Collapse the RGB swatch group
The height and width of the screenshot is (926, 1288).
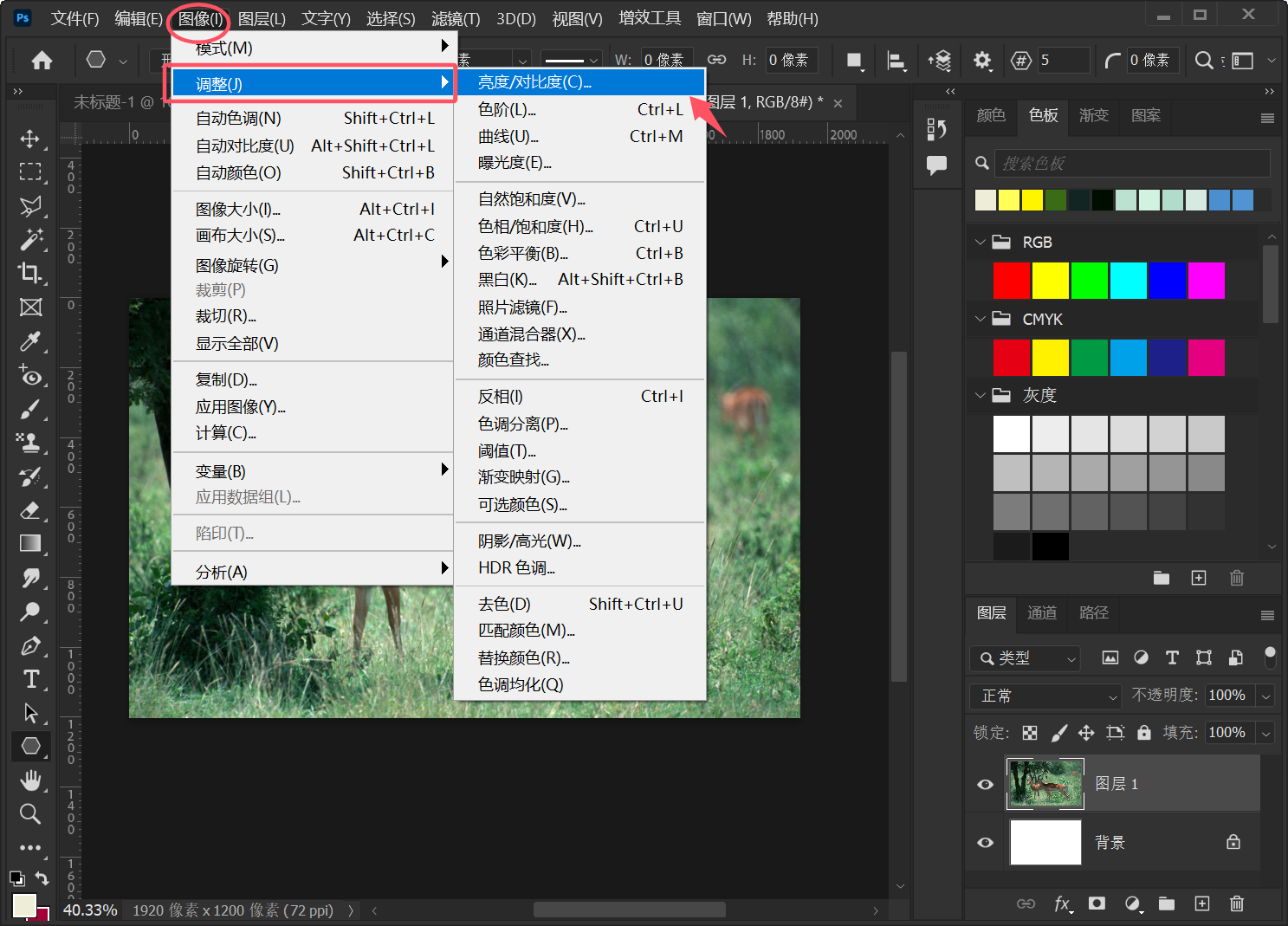(x=981, y=243)
